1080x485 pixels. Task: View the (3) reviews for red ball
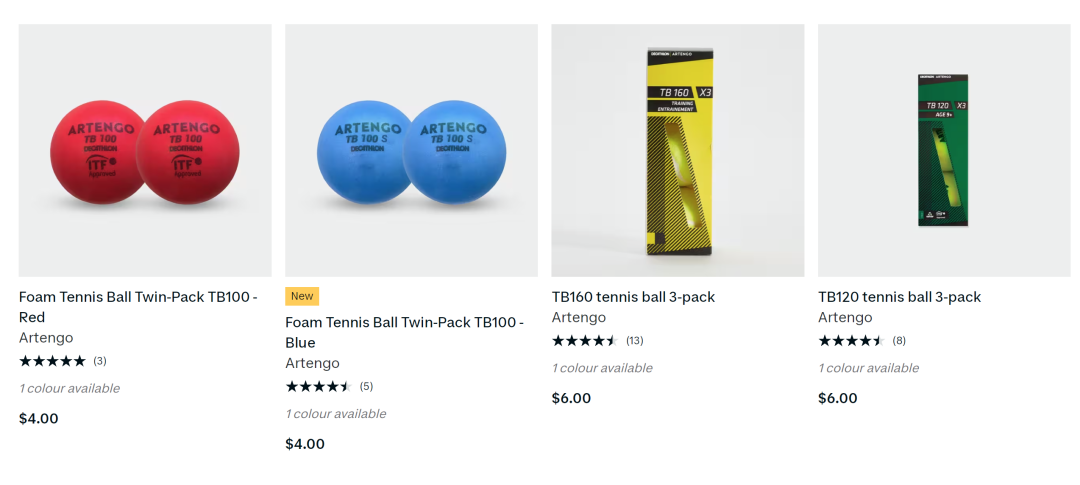[100, 361]
